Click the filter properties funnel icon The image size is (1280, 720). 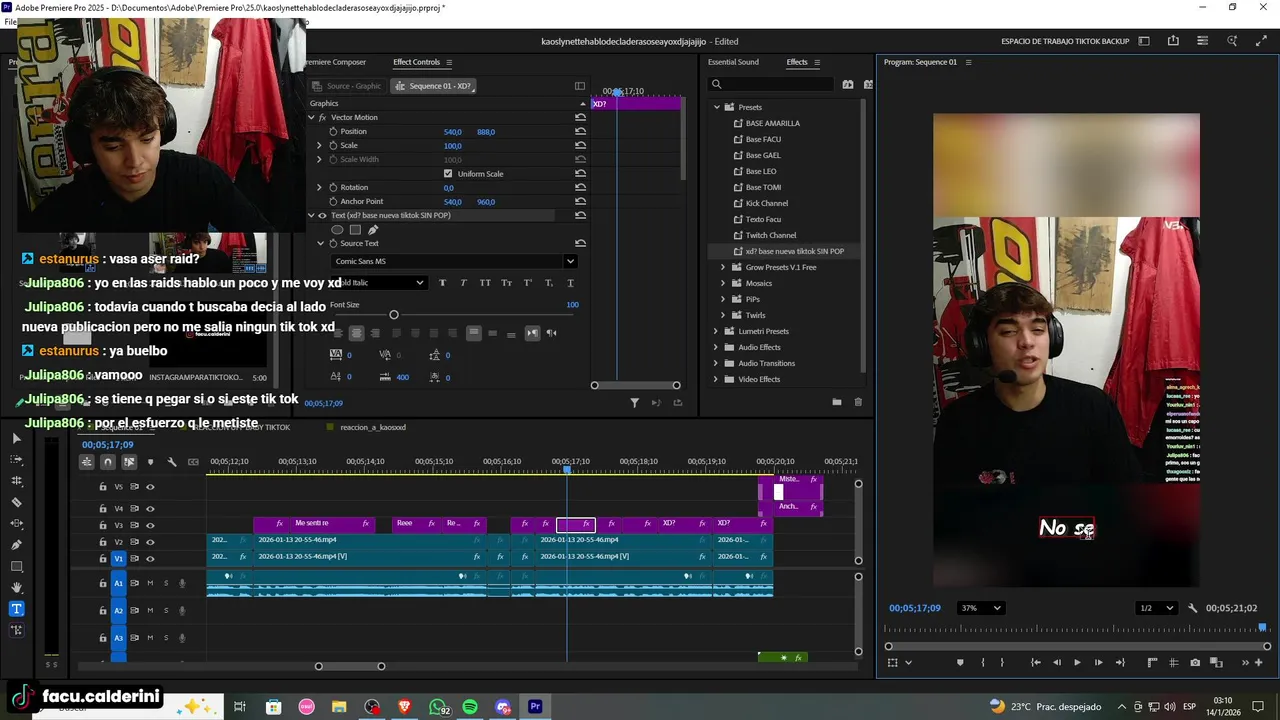(x=634, y=403)
